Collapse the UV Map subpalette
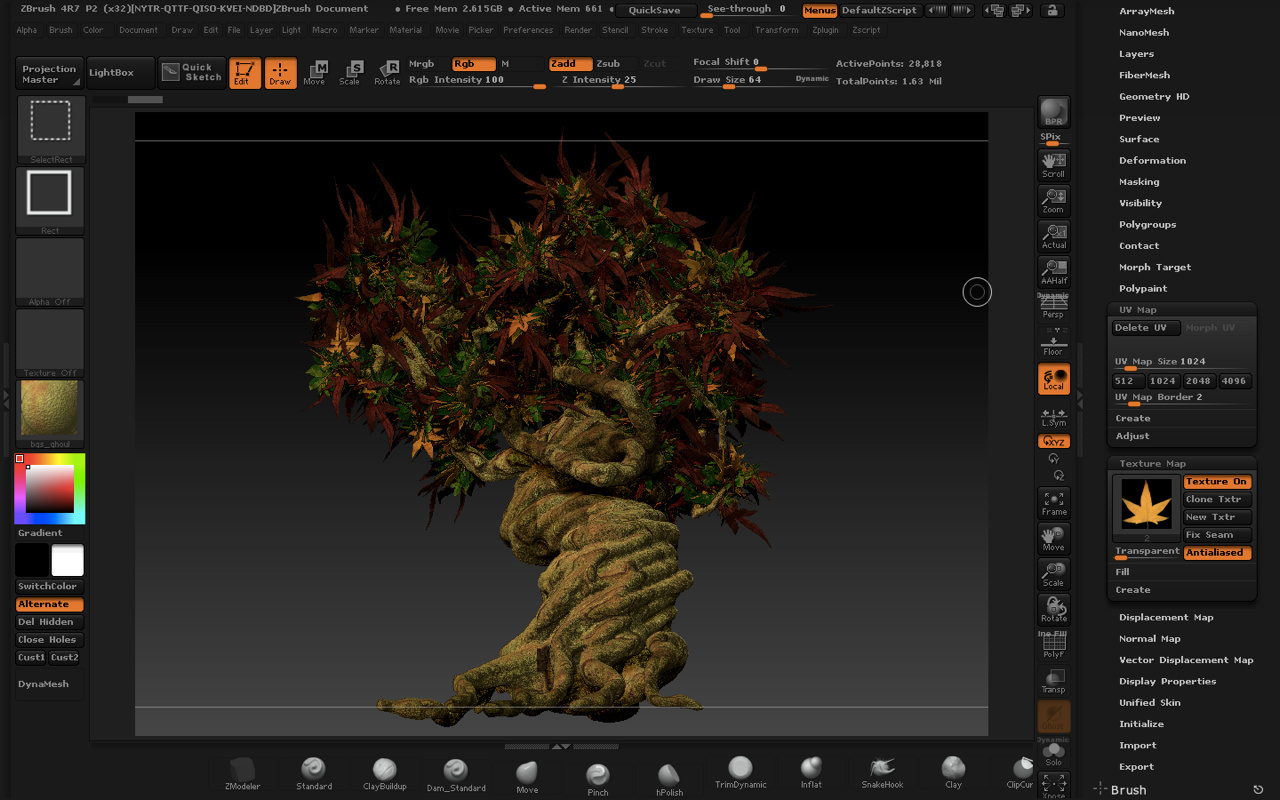The image size is (1280, 800). click(1138, 310)
